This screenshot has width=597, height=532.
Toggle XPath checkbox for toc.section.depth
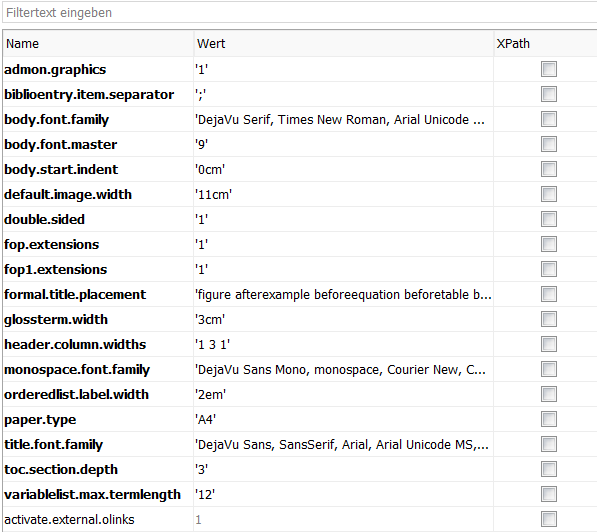point(549,469)
